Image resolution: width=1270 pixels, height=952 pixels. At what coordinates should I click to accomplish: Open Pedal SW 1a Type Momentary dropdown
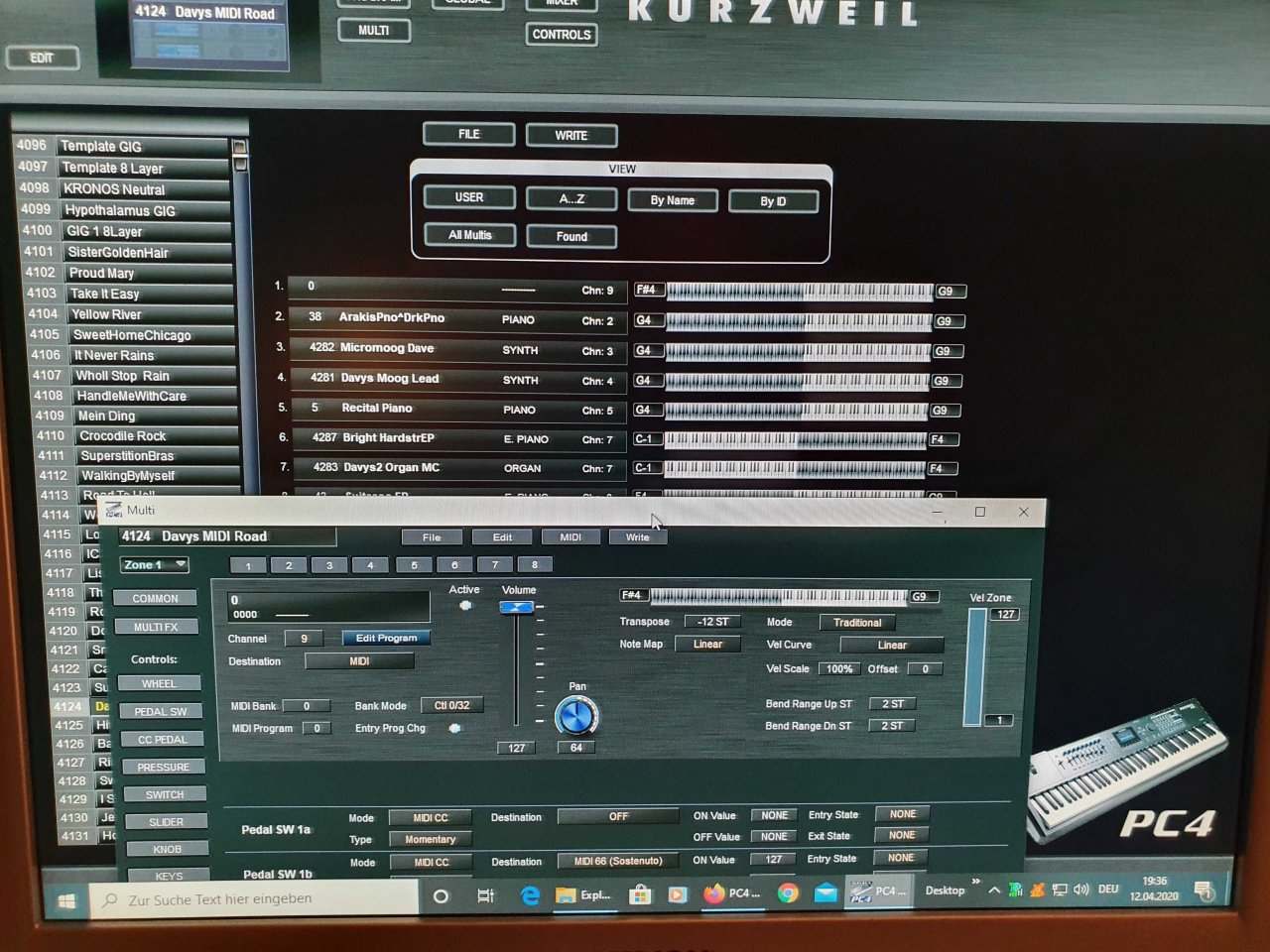coord(430,839)
